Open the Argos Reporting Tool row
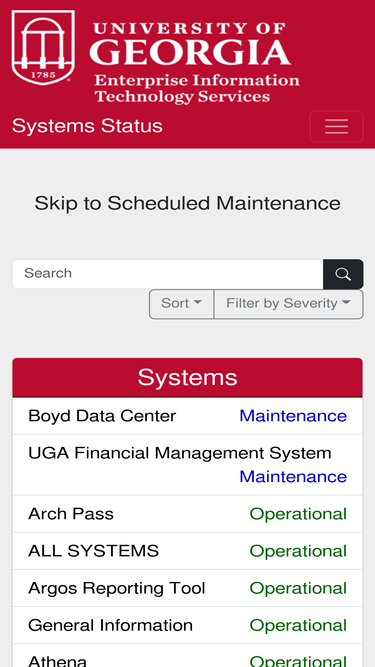The height and width of the screenshot is (667, 375). pyautogui.click(x=188, y=588)
